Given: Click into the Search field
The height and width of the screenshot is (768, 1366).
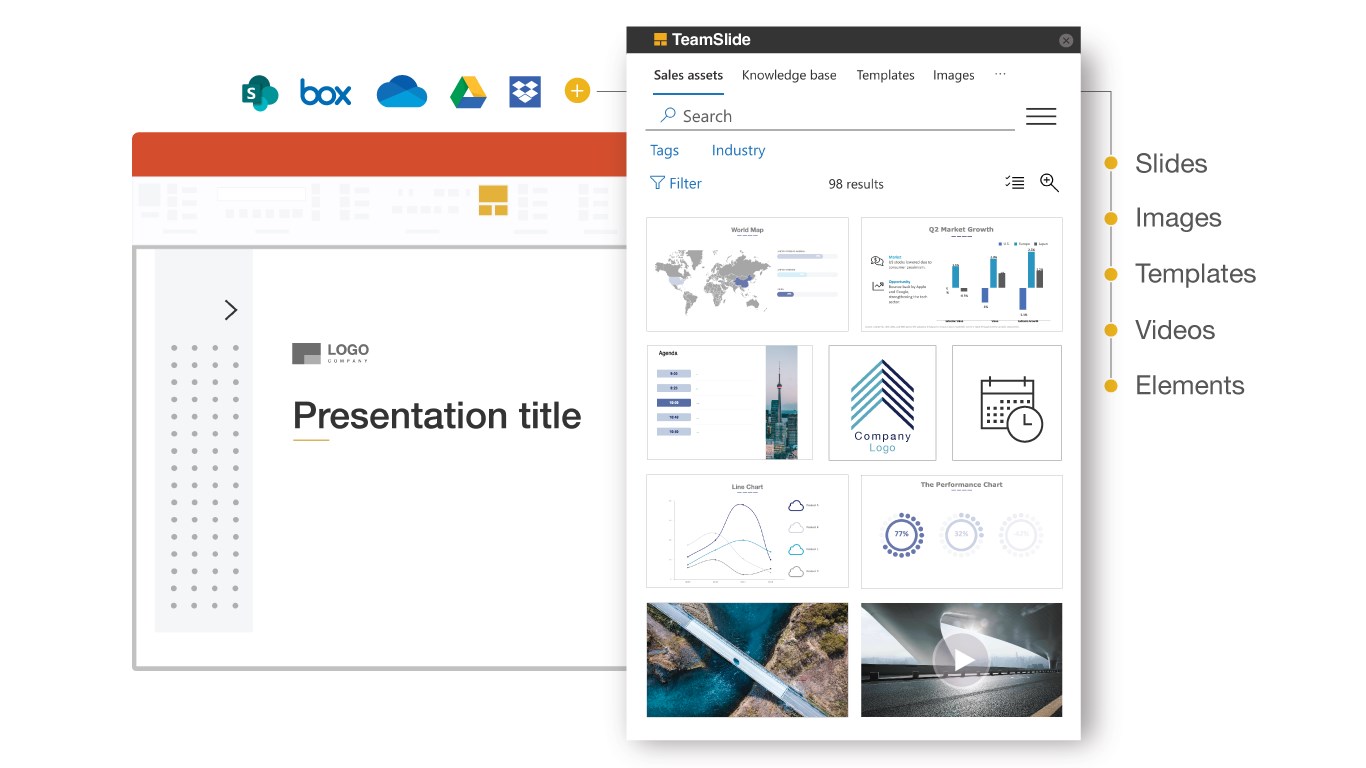Looking at the screenshot, I should [x=832, y=116].
